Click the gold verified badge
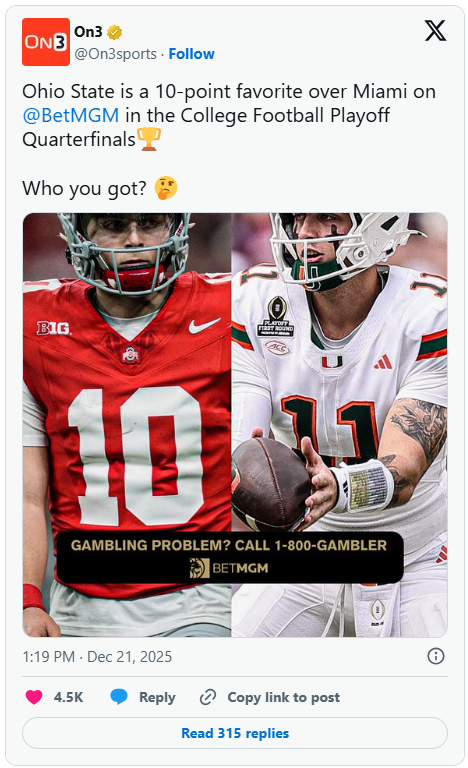The width and height of the screenshot is (468, 768). click(x=114, y=32)
